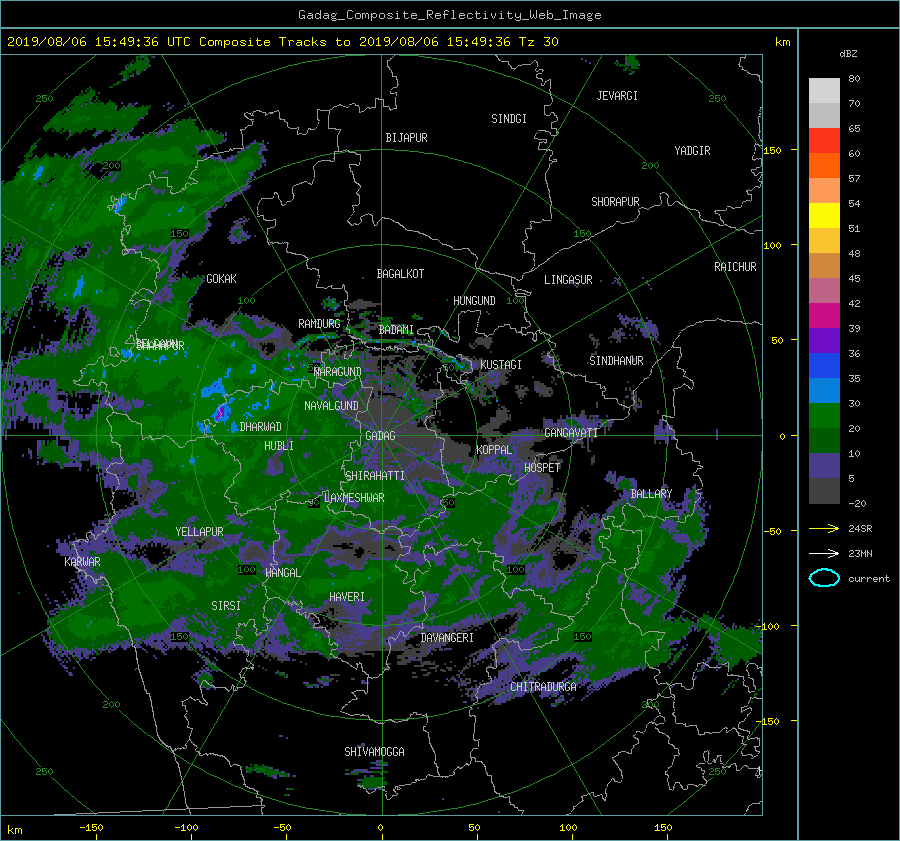This screenshot has height=841, width=900.
Task: Click the HANGAL city label
Action: [x=283, y=573]
